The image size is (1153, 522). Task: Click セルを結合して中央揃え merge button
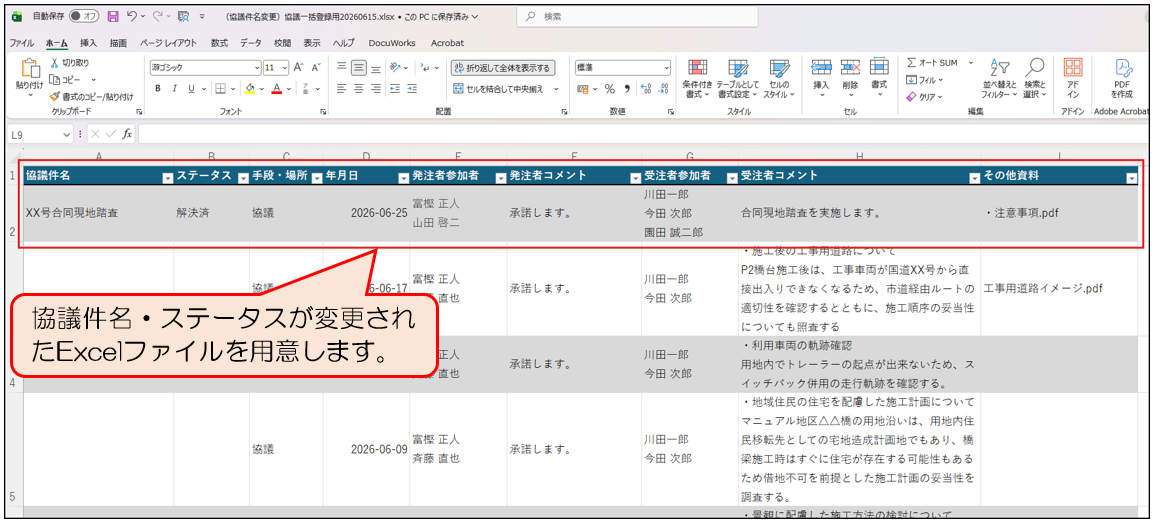(x=499, y=88)
